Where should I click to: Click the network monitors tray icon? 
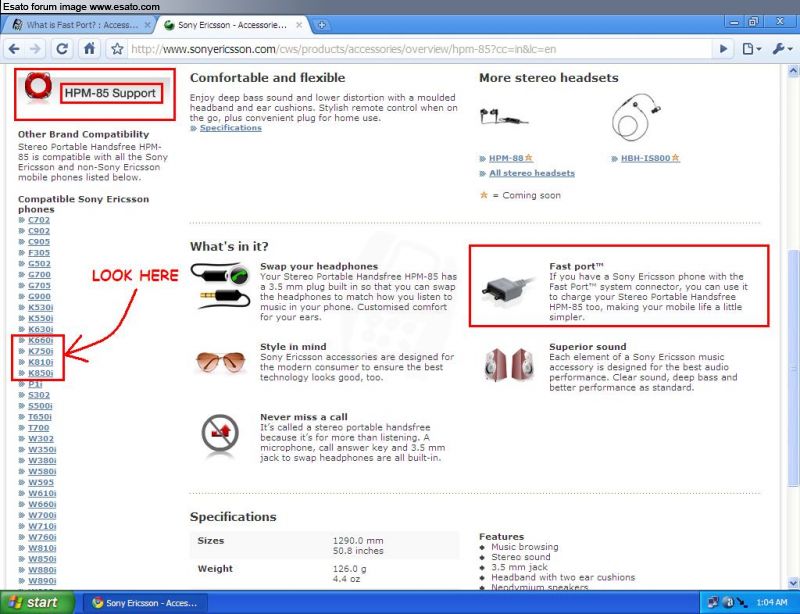(x=713, y=603)
